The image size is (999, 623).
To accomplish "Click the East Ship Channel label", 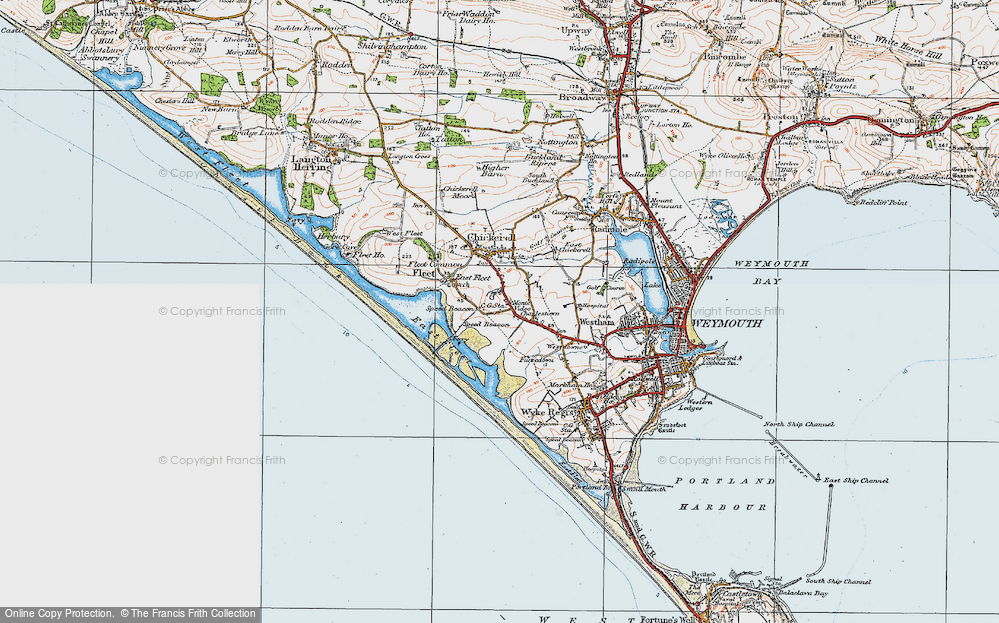I will [x=856, y=480].
